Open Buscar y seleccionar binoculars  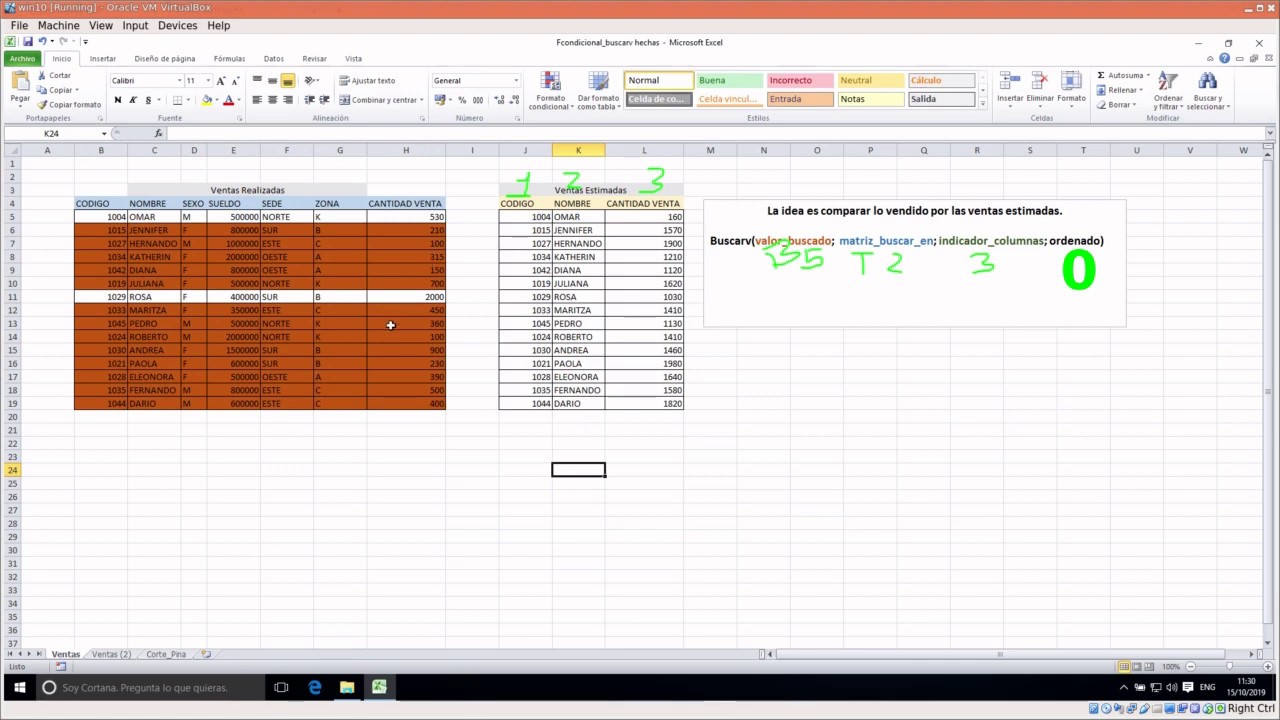1208,91
